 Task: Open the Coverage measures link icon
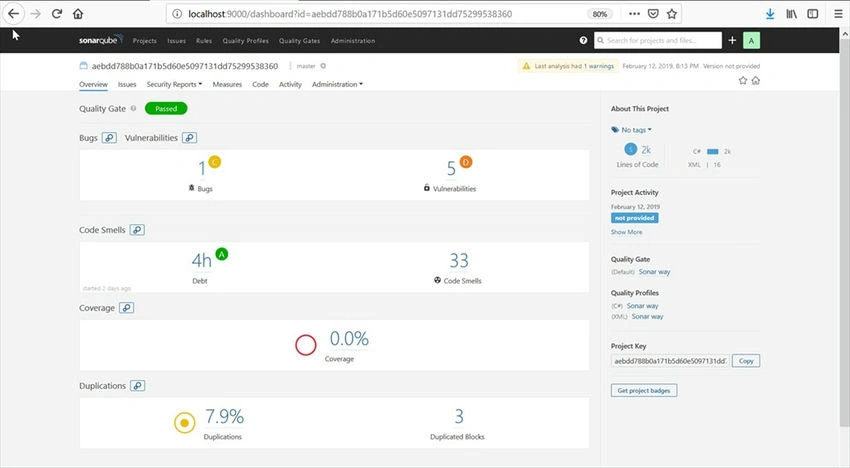[126, 308]
